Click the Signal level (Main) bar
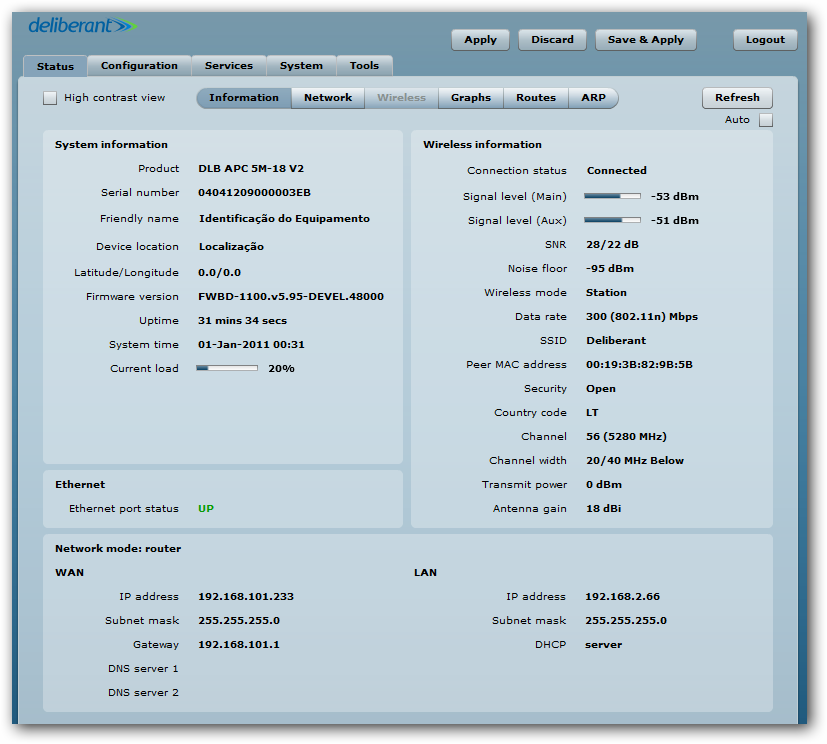827x744 pixels. tap(614, 196)
